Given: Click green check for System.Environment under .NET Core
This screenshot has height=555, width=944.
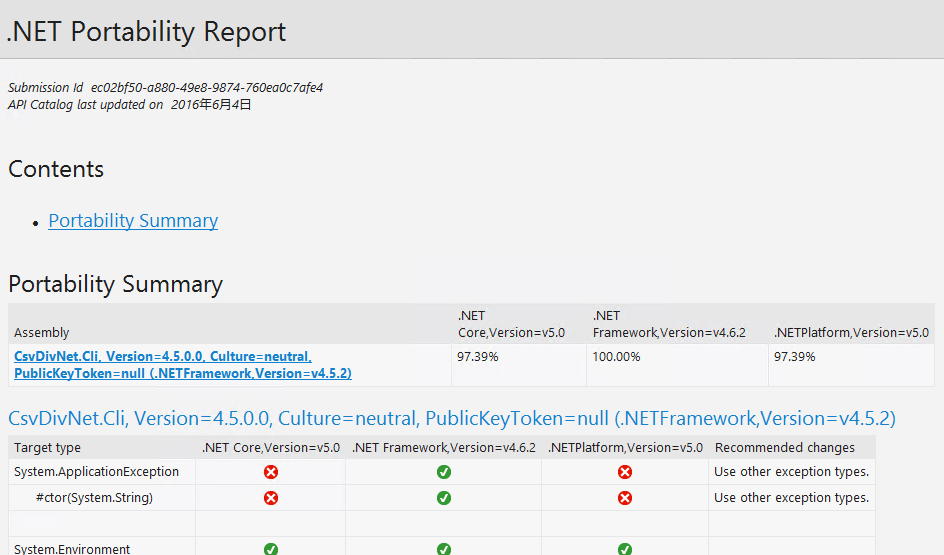Looking at the screenshot, I should (271, 548).
